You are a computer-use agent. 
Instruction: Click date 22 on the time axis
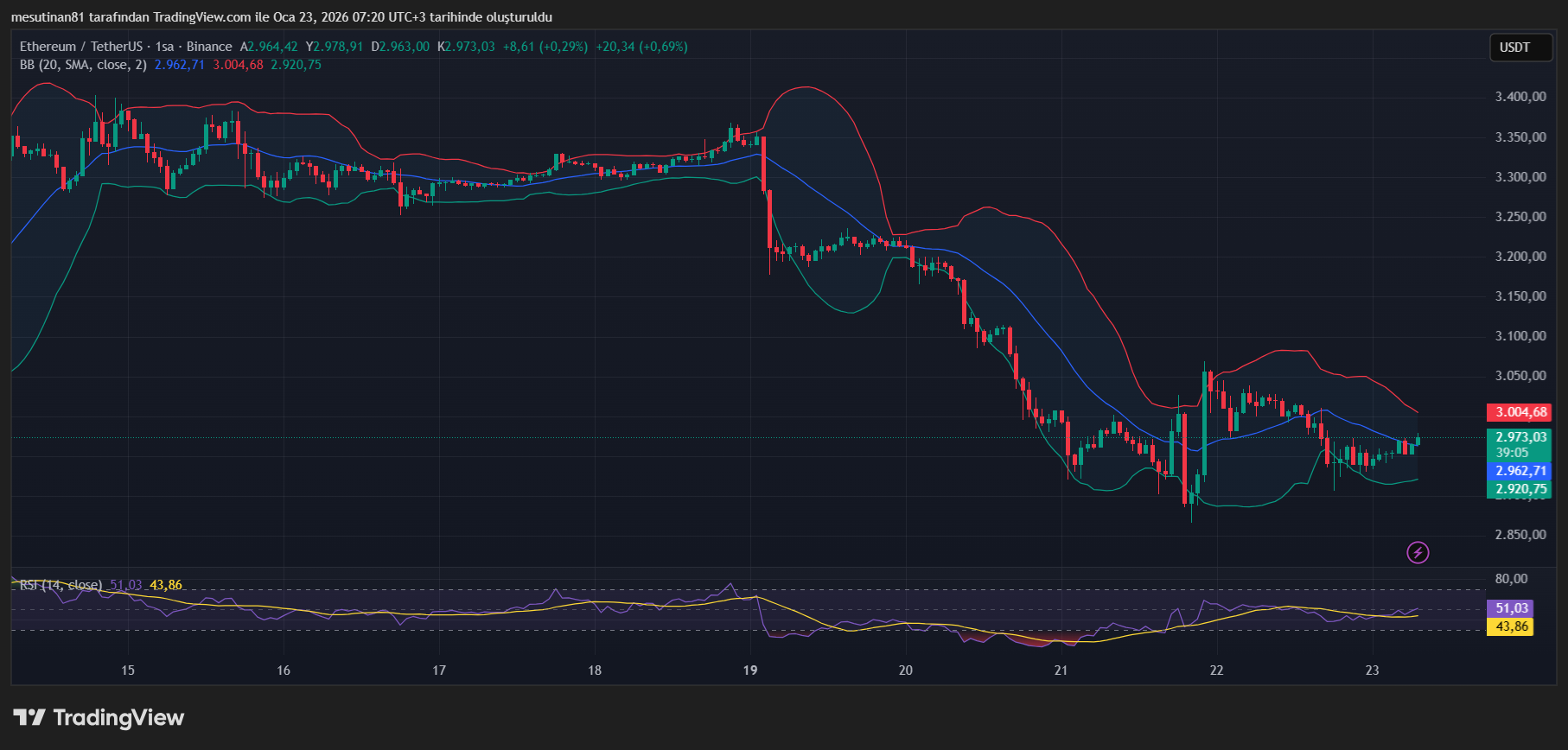pyautogui.click(x=1217, y=671)
